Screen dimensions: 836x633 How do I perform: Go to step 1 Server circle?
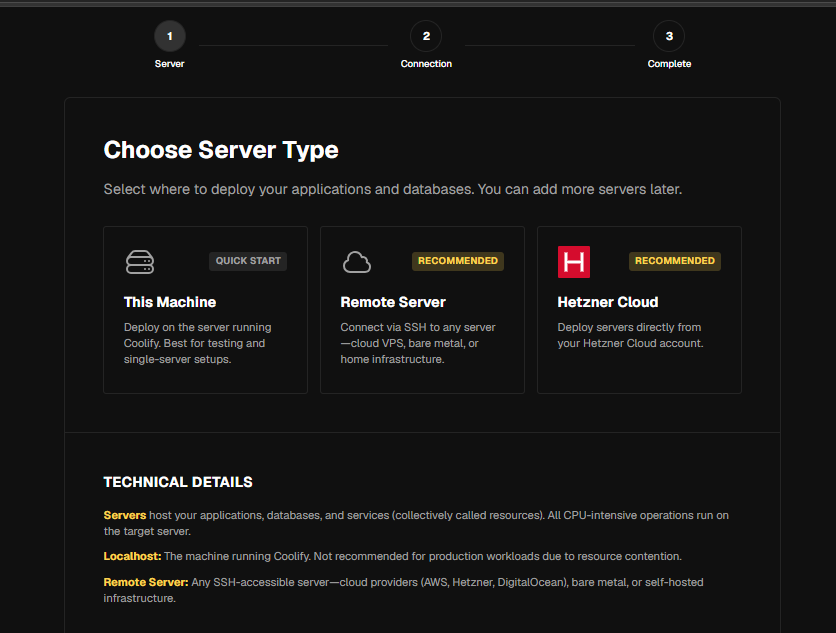pos(170,36)
